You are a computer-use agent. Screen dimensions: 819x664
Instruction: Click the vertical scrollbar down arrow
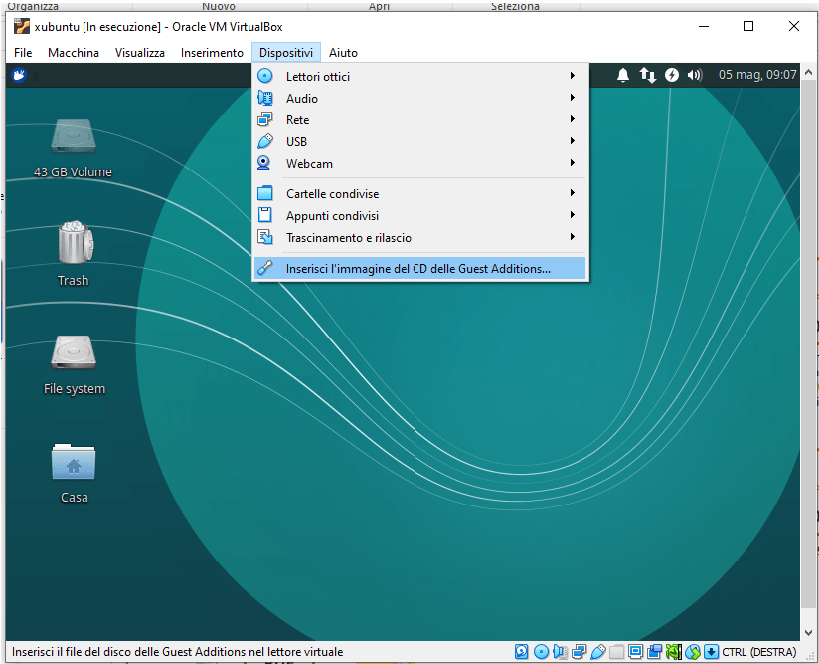point(809,632)
